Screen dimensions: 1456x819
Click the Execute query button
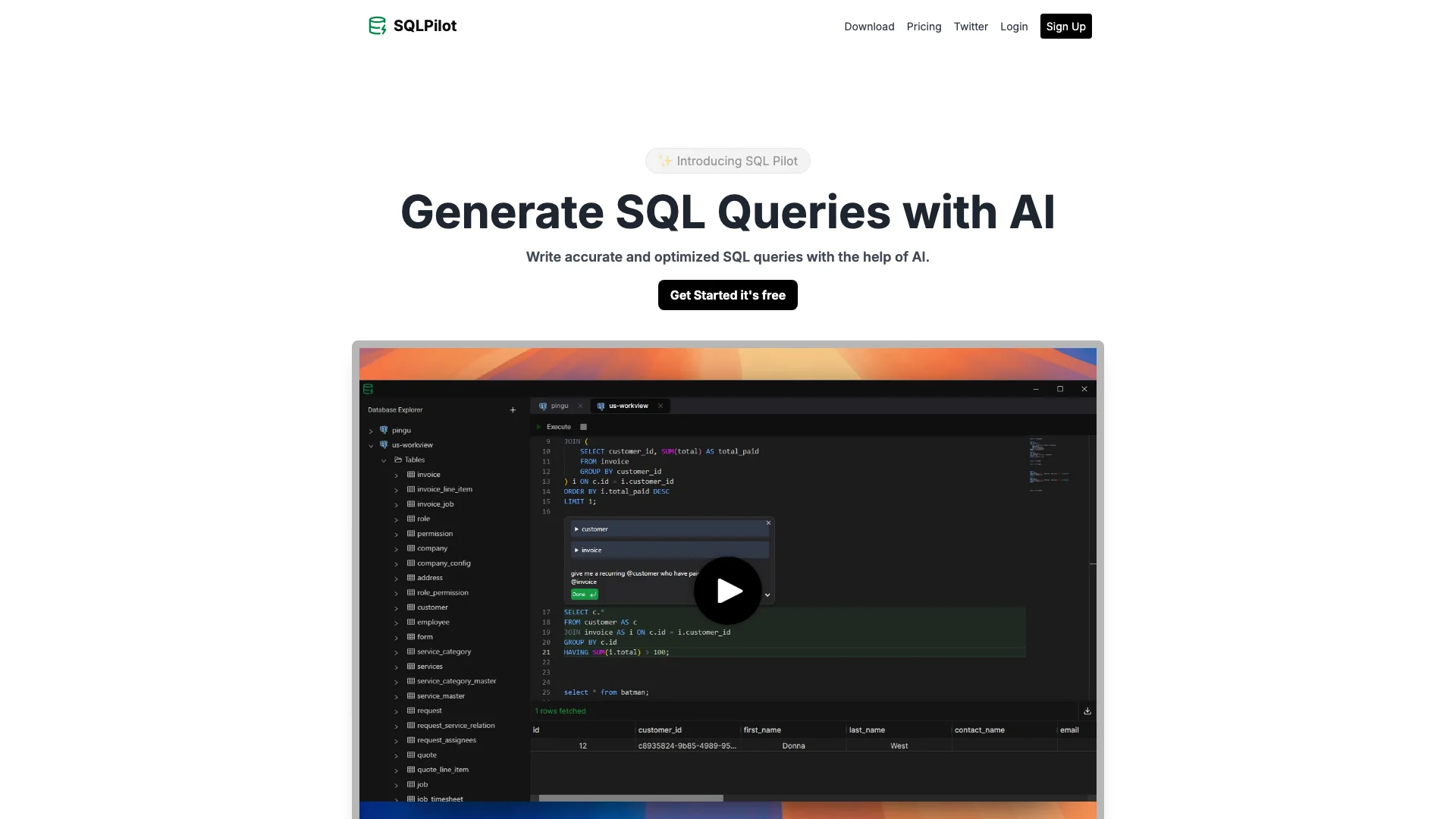(x=554, y=427)
